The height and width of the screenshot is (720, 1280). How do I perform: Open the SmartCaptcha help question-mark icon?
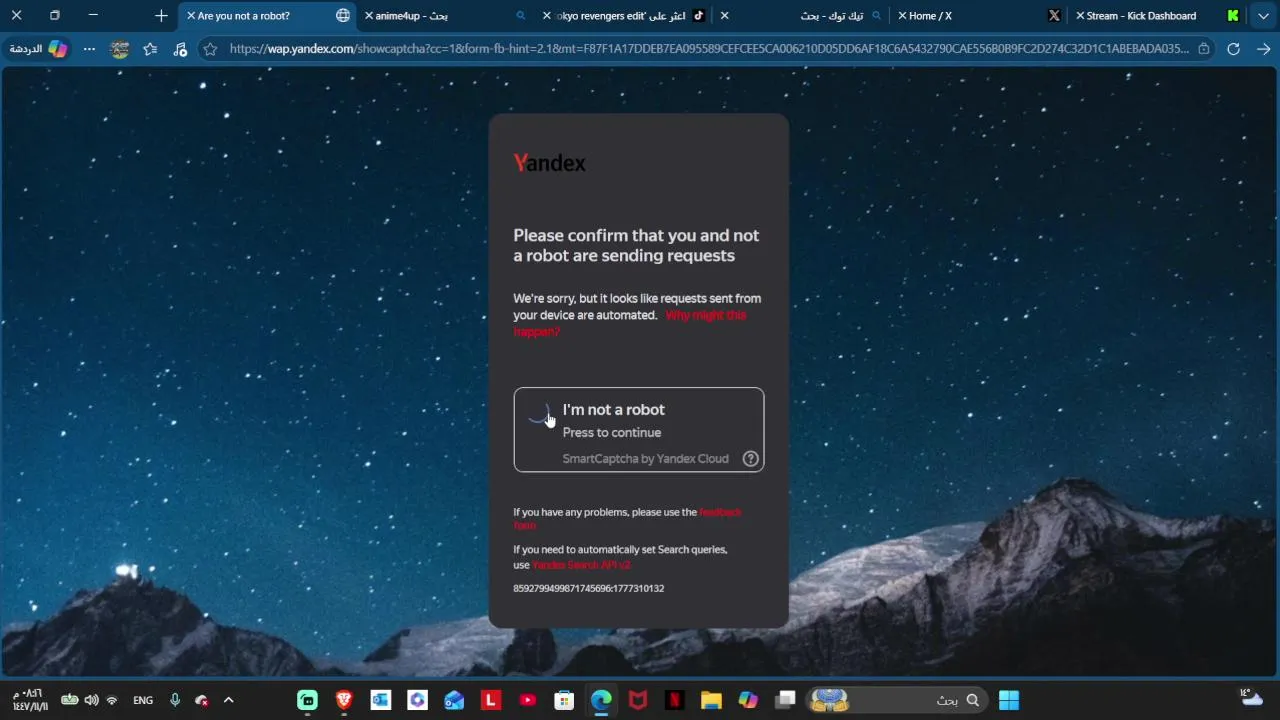tap(751, 459)
